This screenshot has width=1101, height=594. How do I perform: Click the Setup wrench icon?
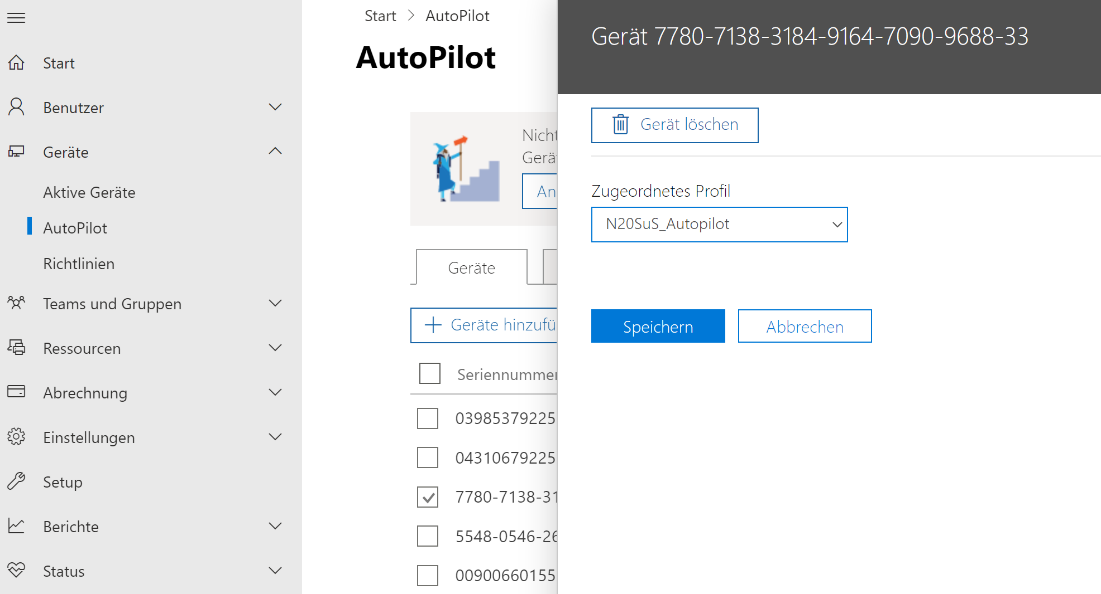(x=16, y=481)
